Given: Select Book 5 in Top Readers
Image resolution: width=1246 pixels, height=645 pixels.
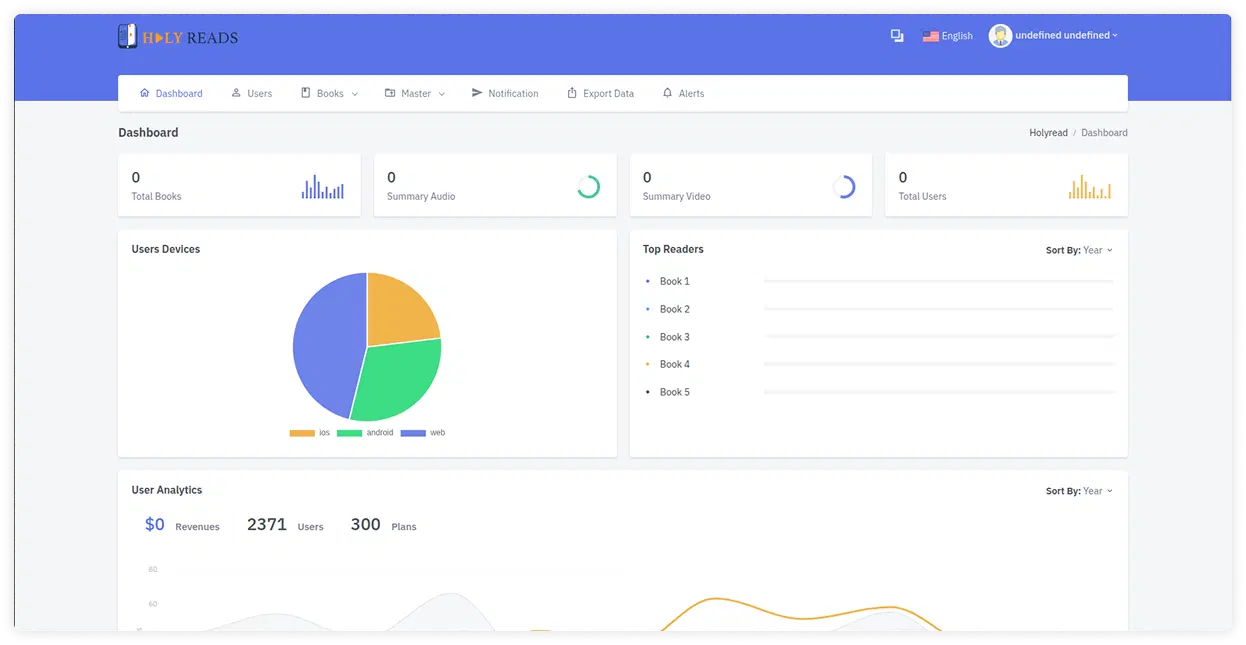Looking at the screenshot, I should [x=675, y=392].
